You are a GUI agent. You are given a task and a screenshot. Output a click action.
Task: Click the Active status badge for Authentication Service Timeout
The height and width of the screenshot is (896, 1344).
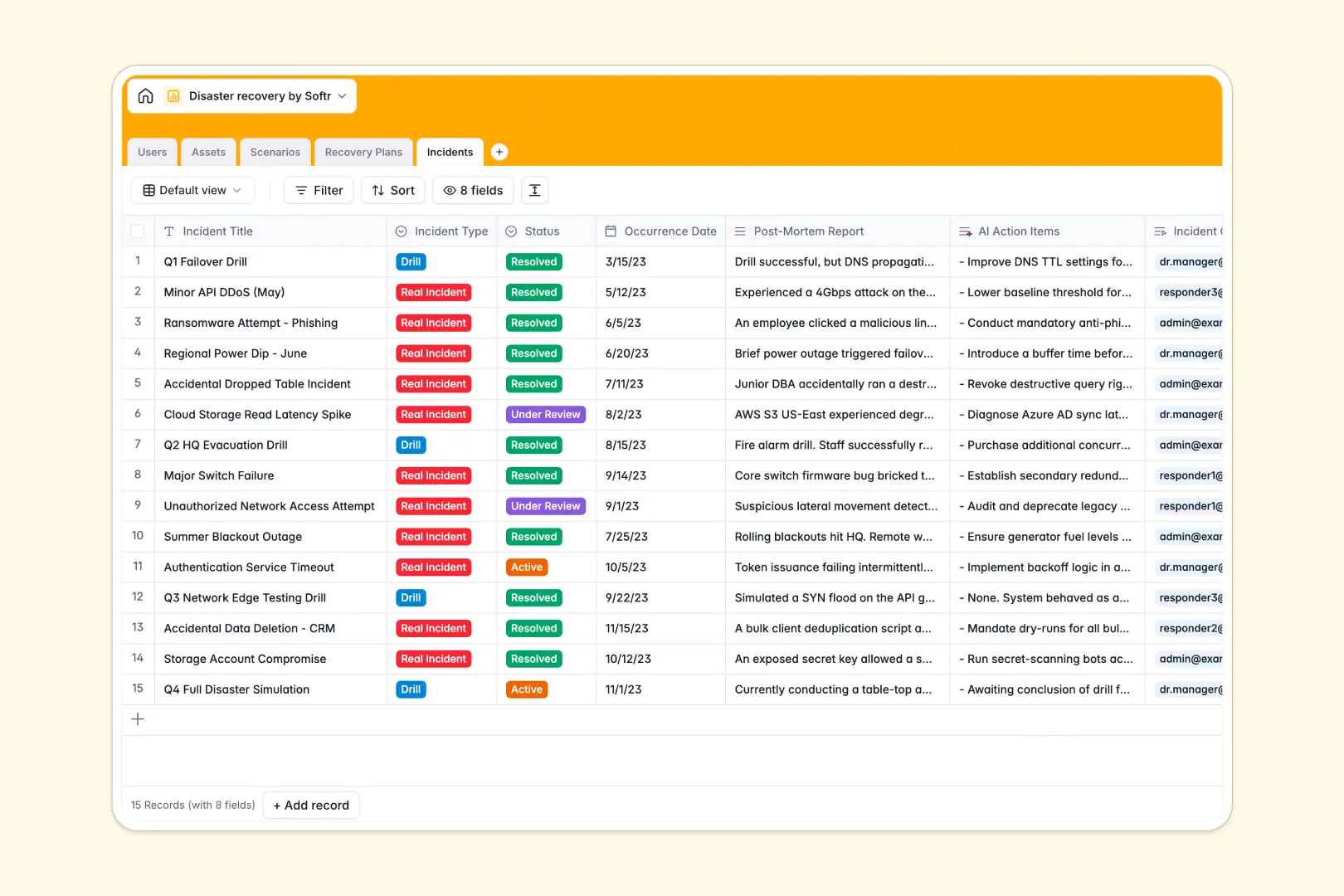click(x=526, y=567)
